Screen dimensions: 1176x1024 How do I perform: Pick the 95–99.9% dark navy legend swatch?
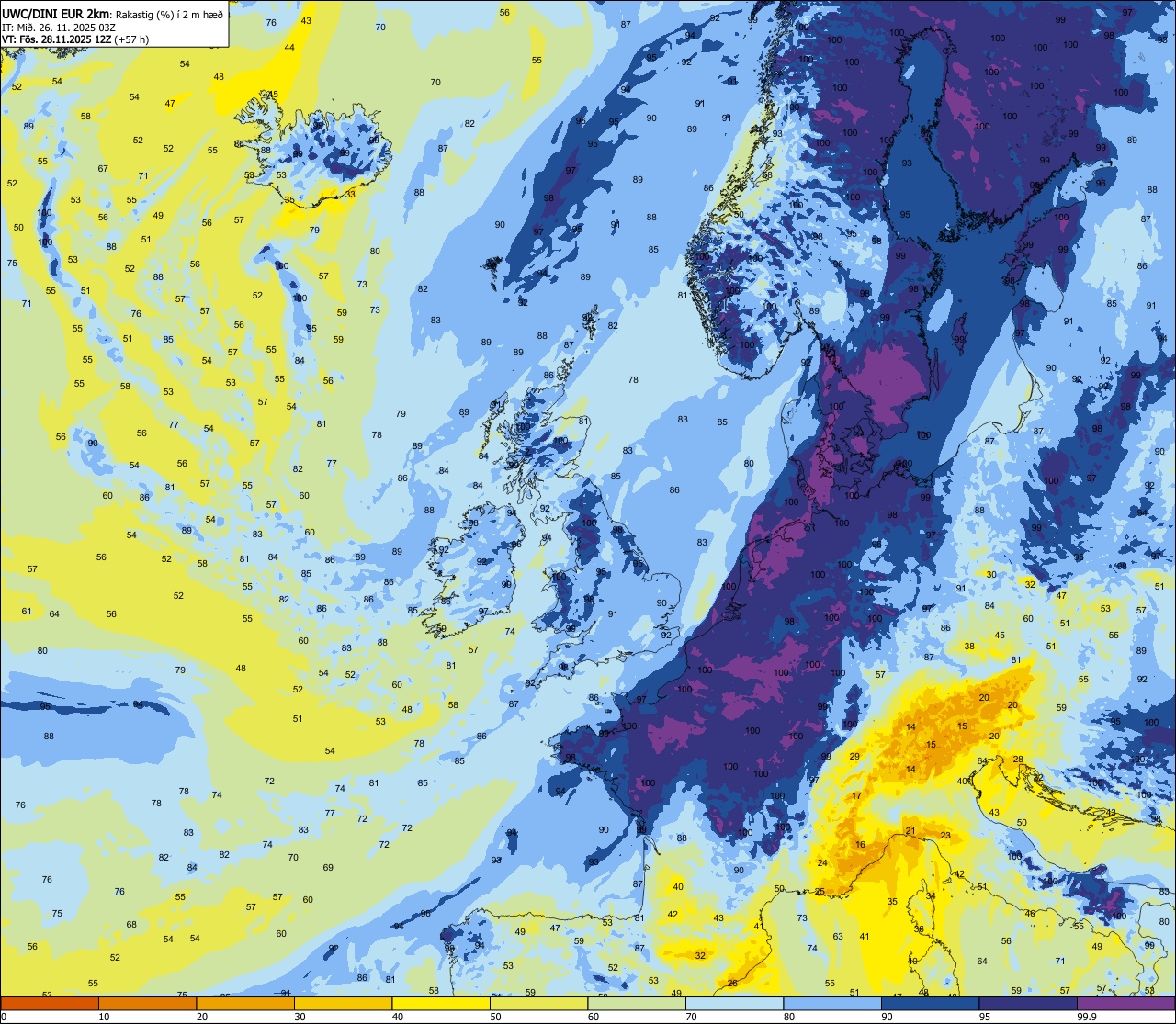[x=1028, y=1004]
